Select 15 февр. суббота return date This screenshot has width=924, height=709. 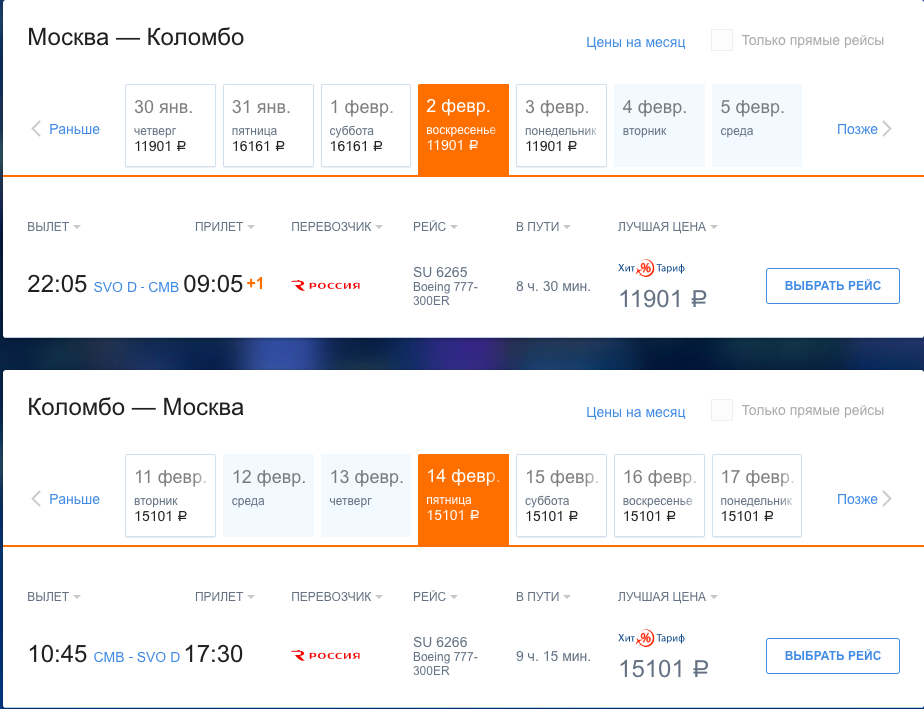[x=561, y=496]
